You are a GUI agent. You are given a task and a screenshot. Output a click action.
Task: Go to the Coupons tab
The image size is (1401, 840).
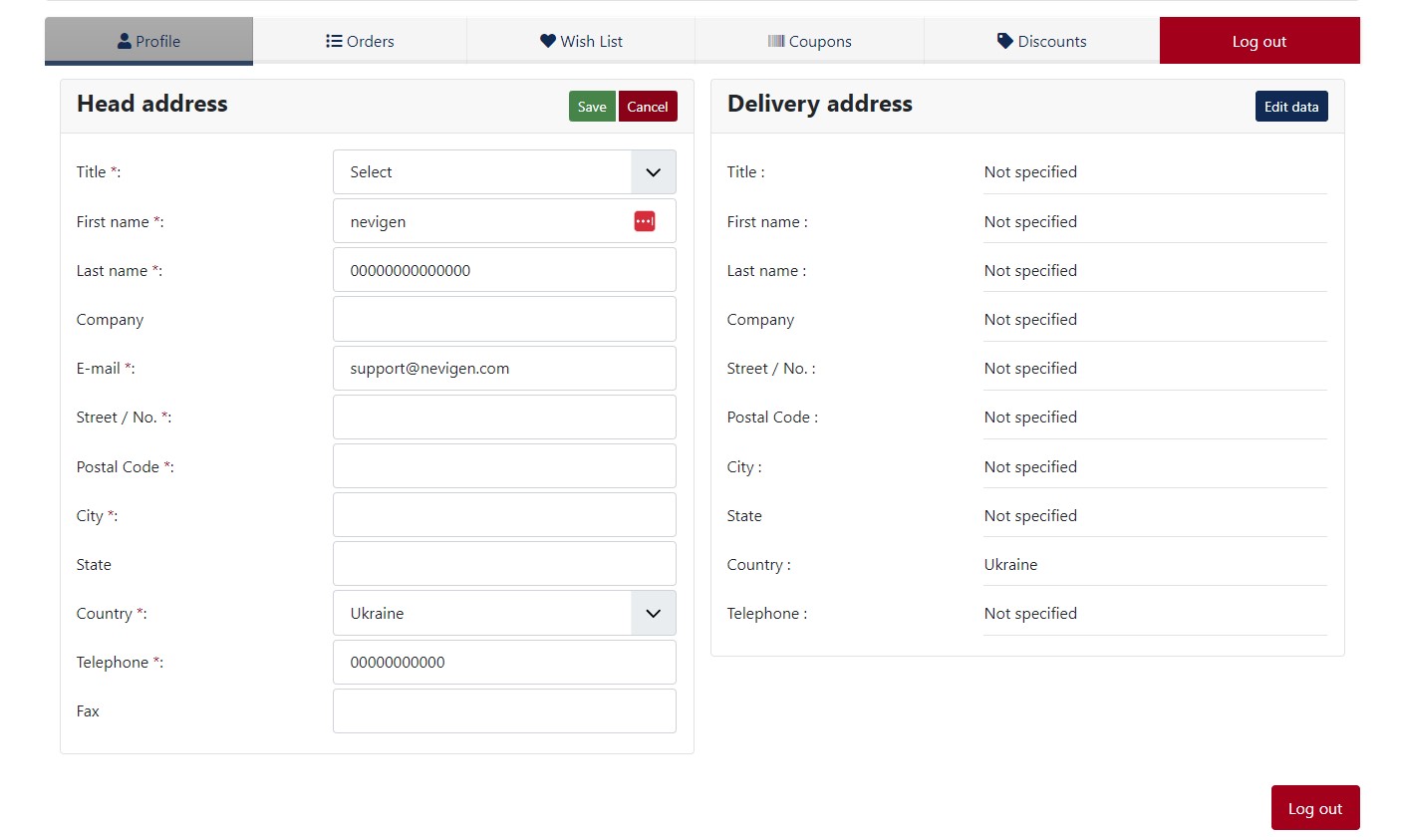coord(809,41)
